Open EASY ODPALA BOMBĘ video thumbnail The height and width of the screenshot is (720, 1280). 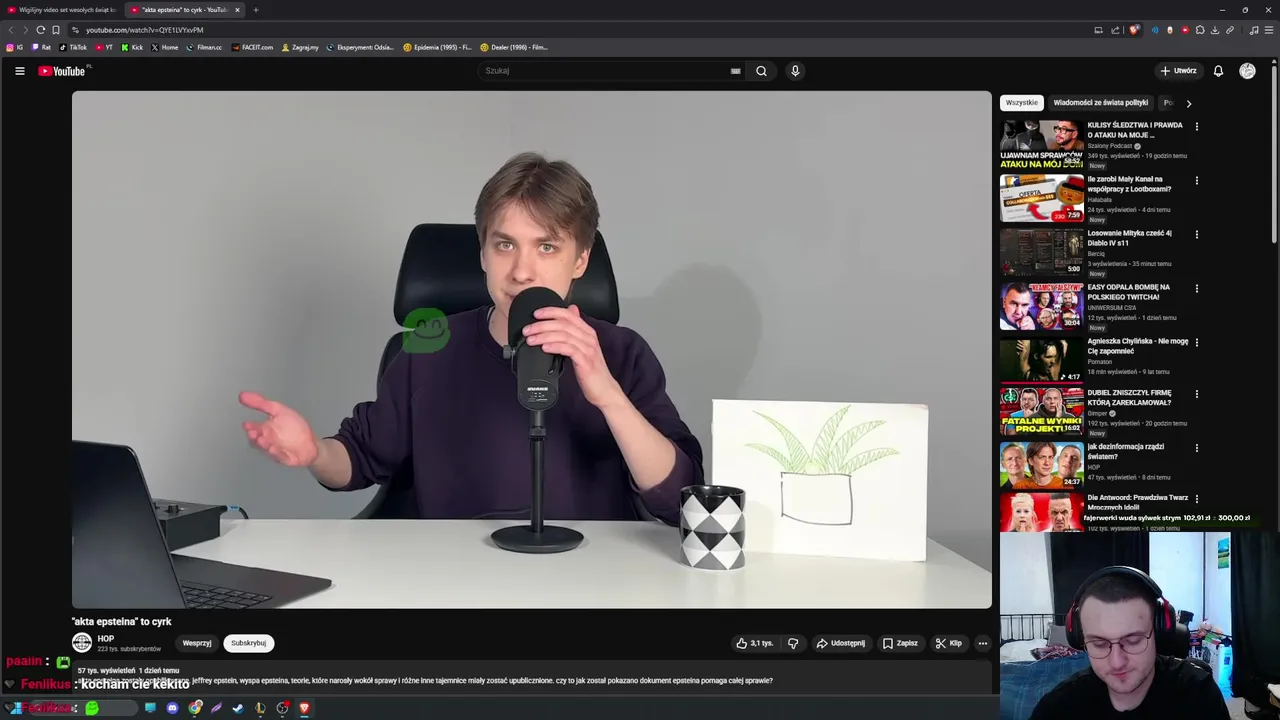tap(1042, 306)
